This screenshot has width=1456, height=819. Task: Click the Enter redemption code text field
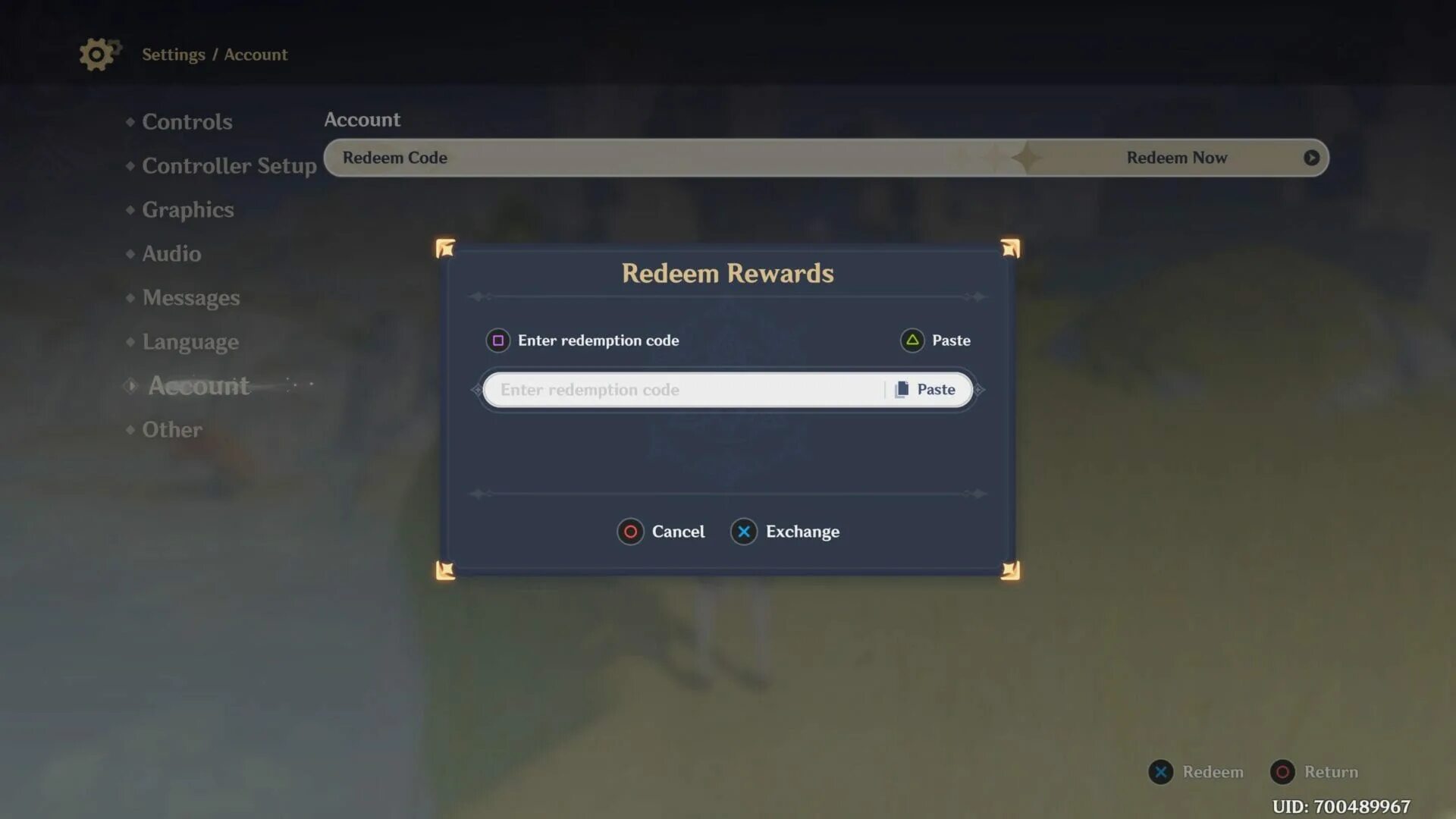pos(682,390)
